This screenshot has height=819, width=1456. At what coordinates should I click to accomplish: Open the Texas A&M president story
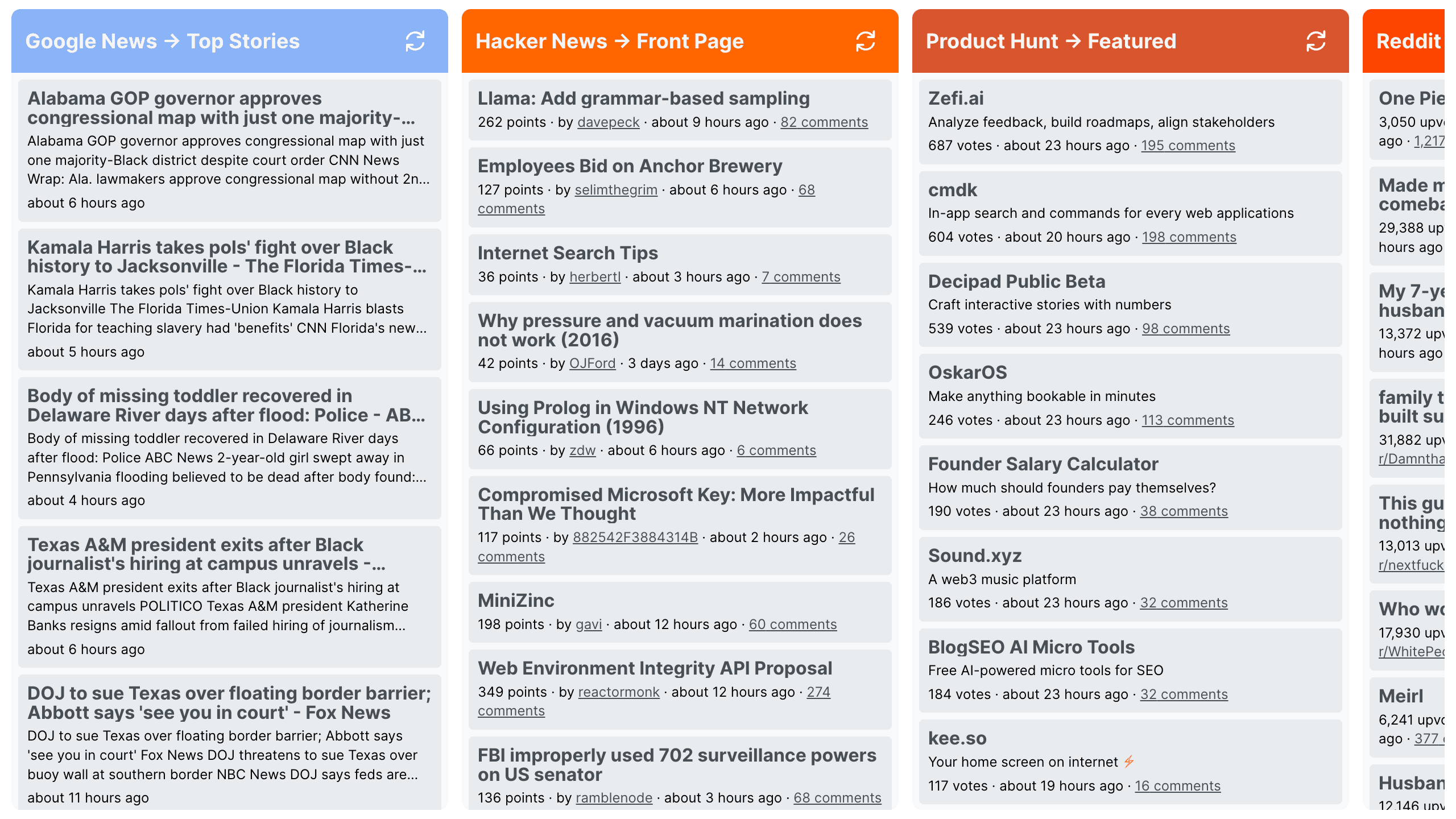click(206, 555)
